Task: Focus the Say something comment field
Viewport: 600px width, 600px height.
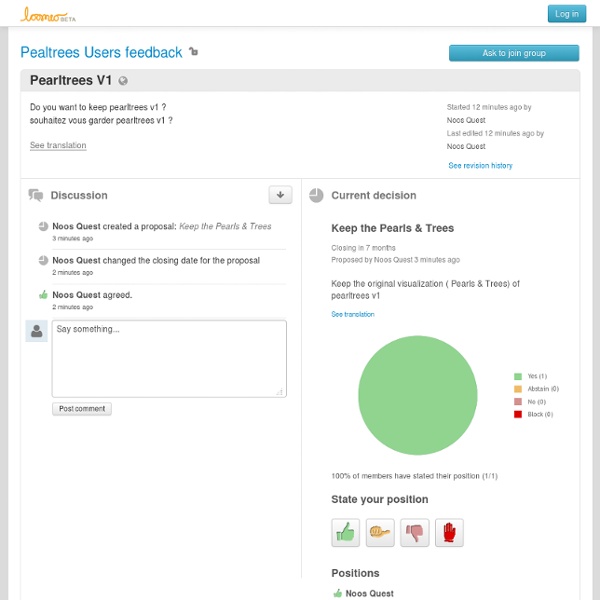Action: coord(169,359)
